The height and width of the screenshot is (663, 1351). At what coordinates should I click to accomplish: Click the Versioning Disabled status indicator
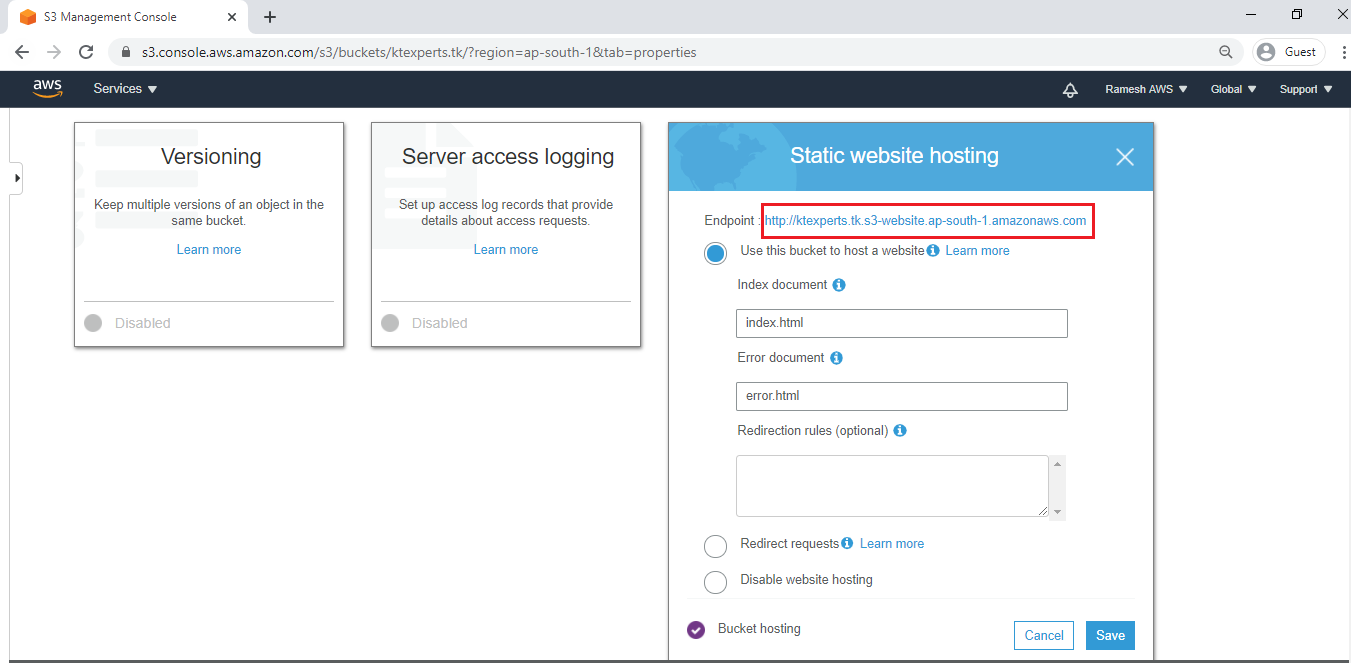pyautogui.click(x=93, y=323)
